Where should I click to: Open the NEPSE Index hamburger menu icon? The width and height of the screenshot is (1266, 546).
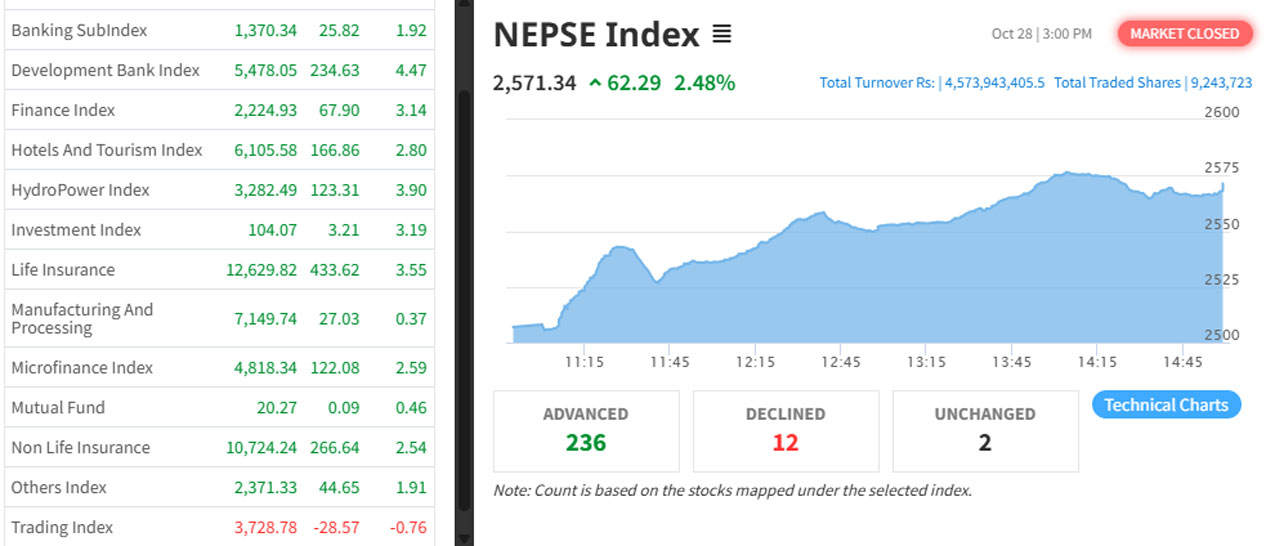(721, 35)
